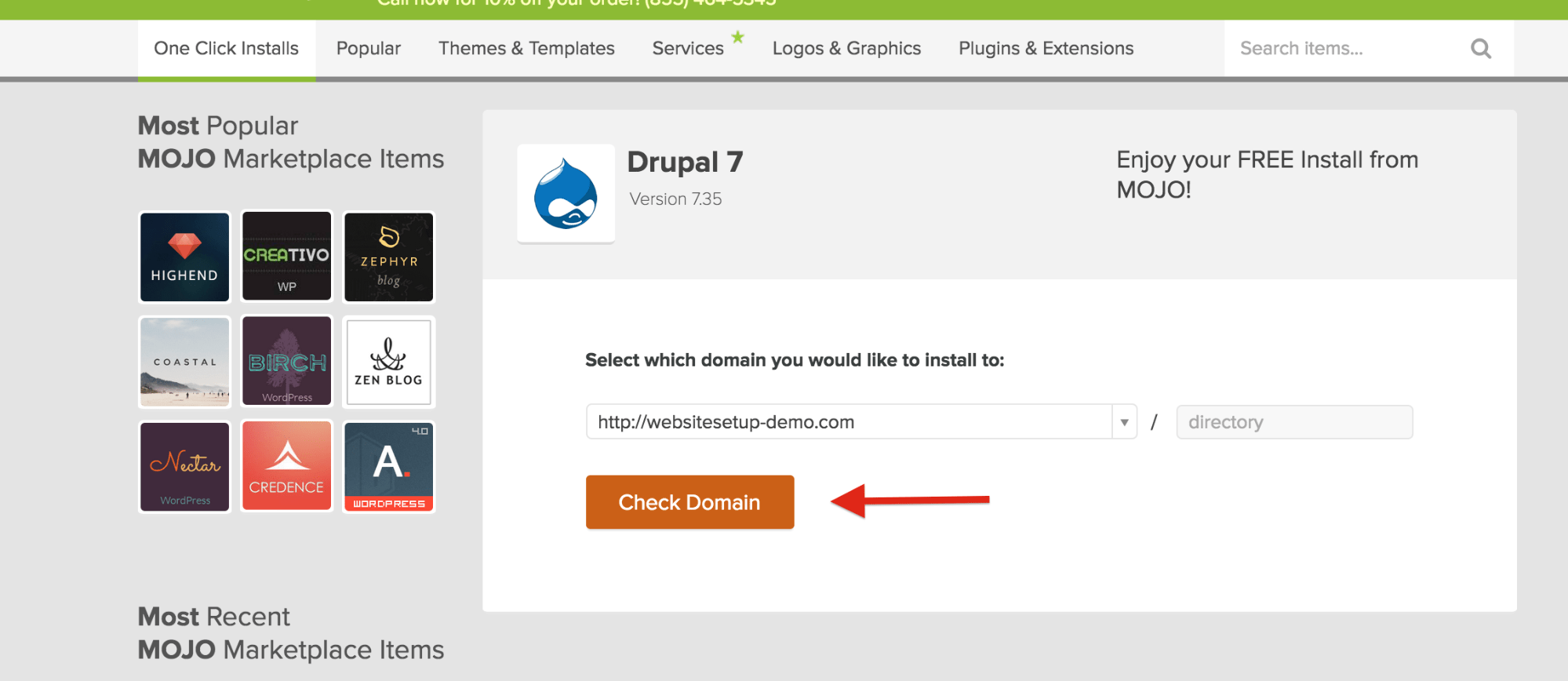
Task: Click the Check Domain button
Action: click(x=689, y=502)
